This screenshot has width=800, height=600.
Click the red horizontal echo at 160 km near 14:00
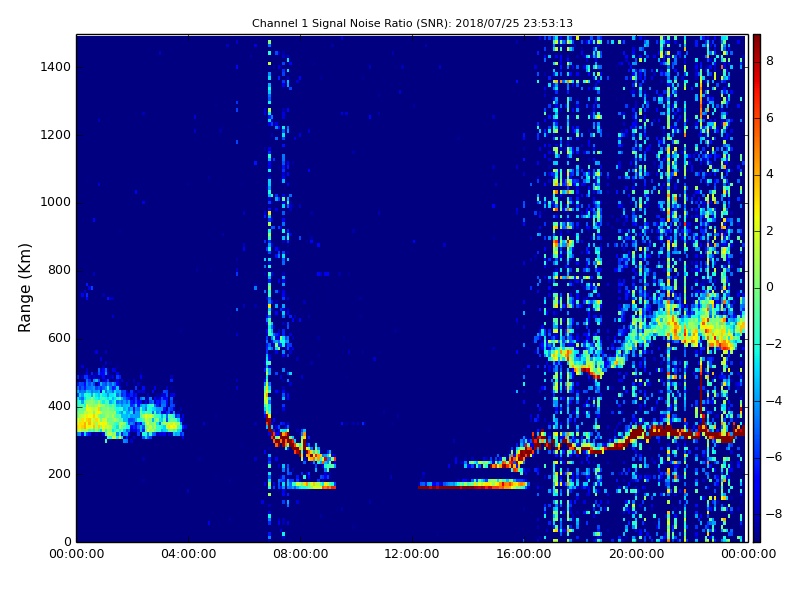(472, 487)
